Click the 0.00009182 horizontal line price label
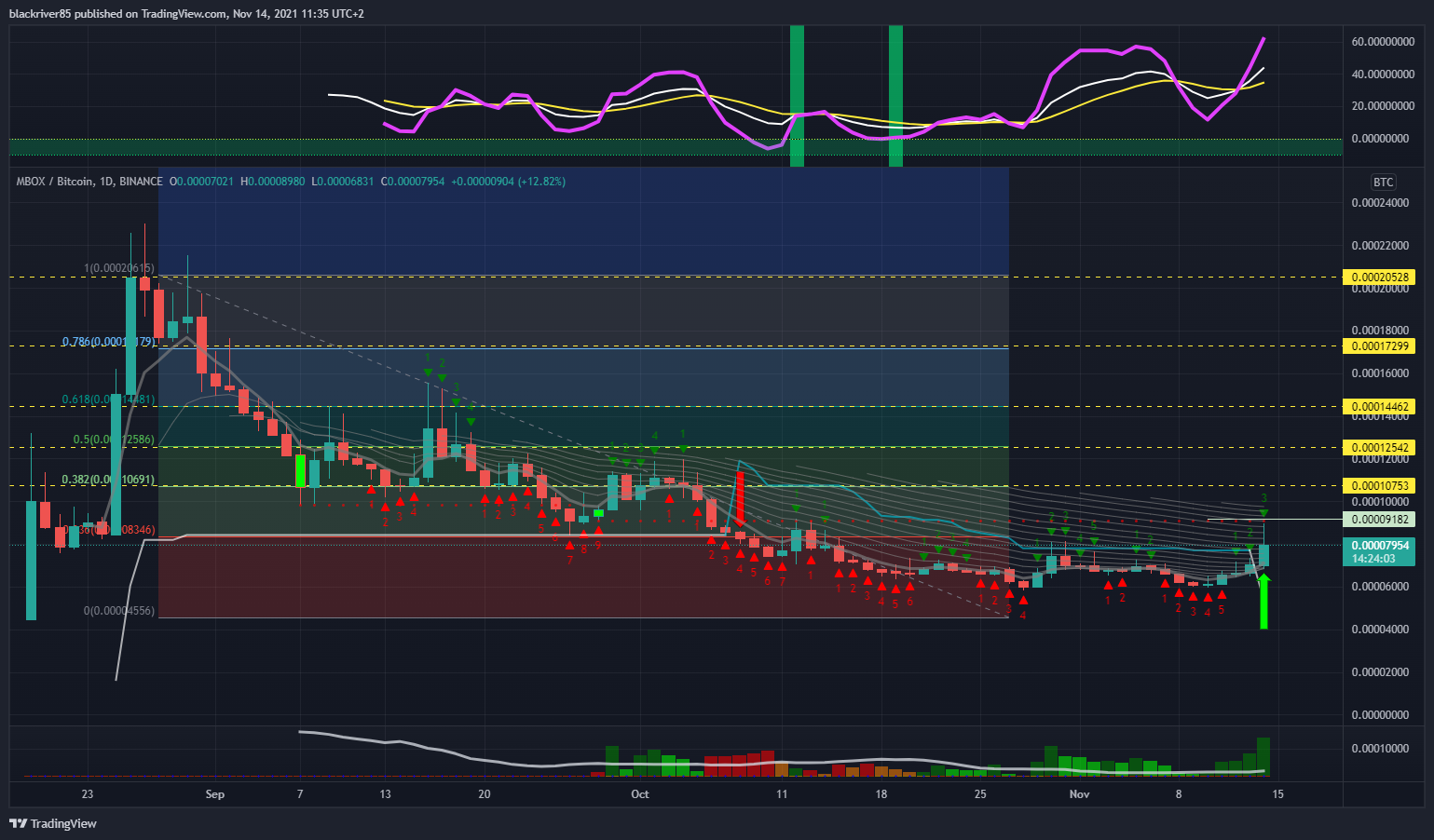Screen dimensions: 1434x840 click(x=1380, y=520)
